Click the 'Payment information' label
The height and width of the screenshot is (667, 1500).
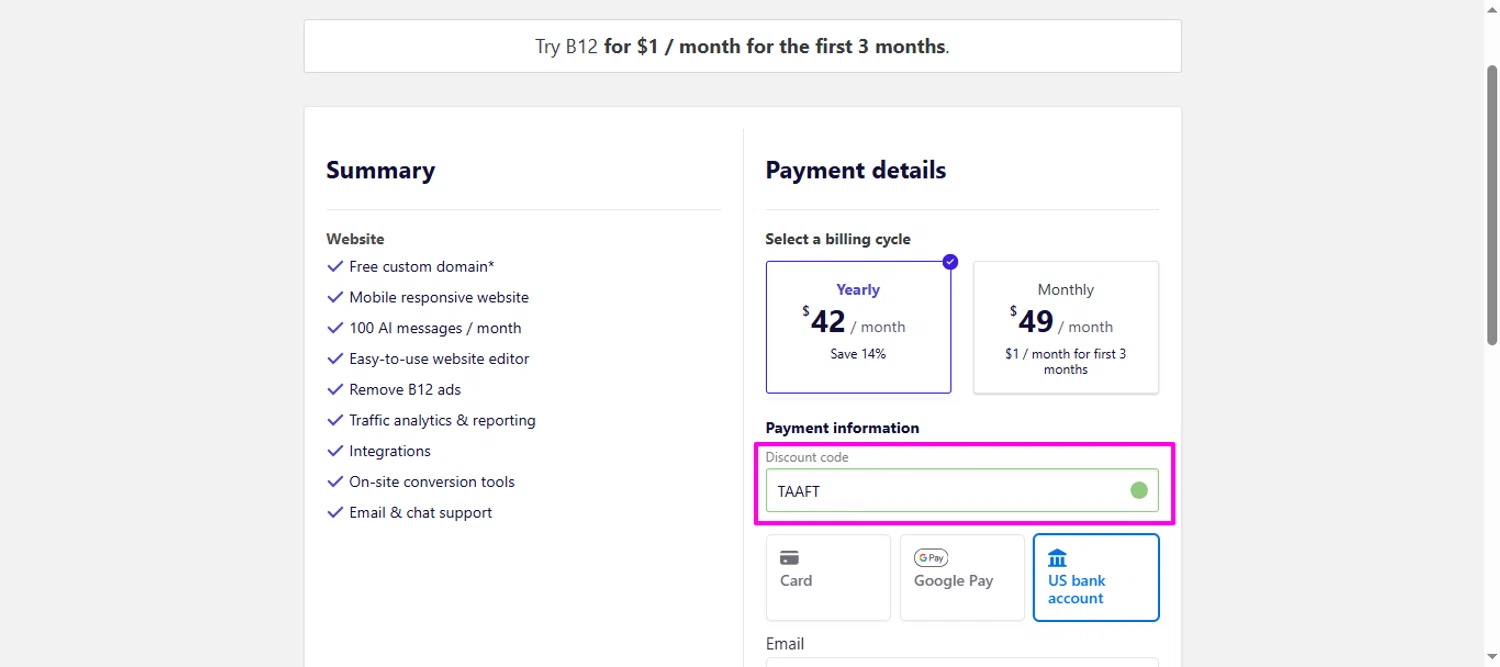click(x=842, y=428)
